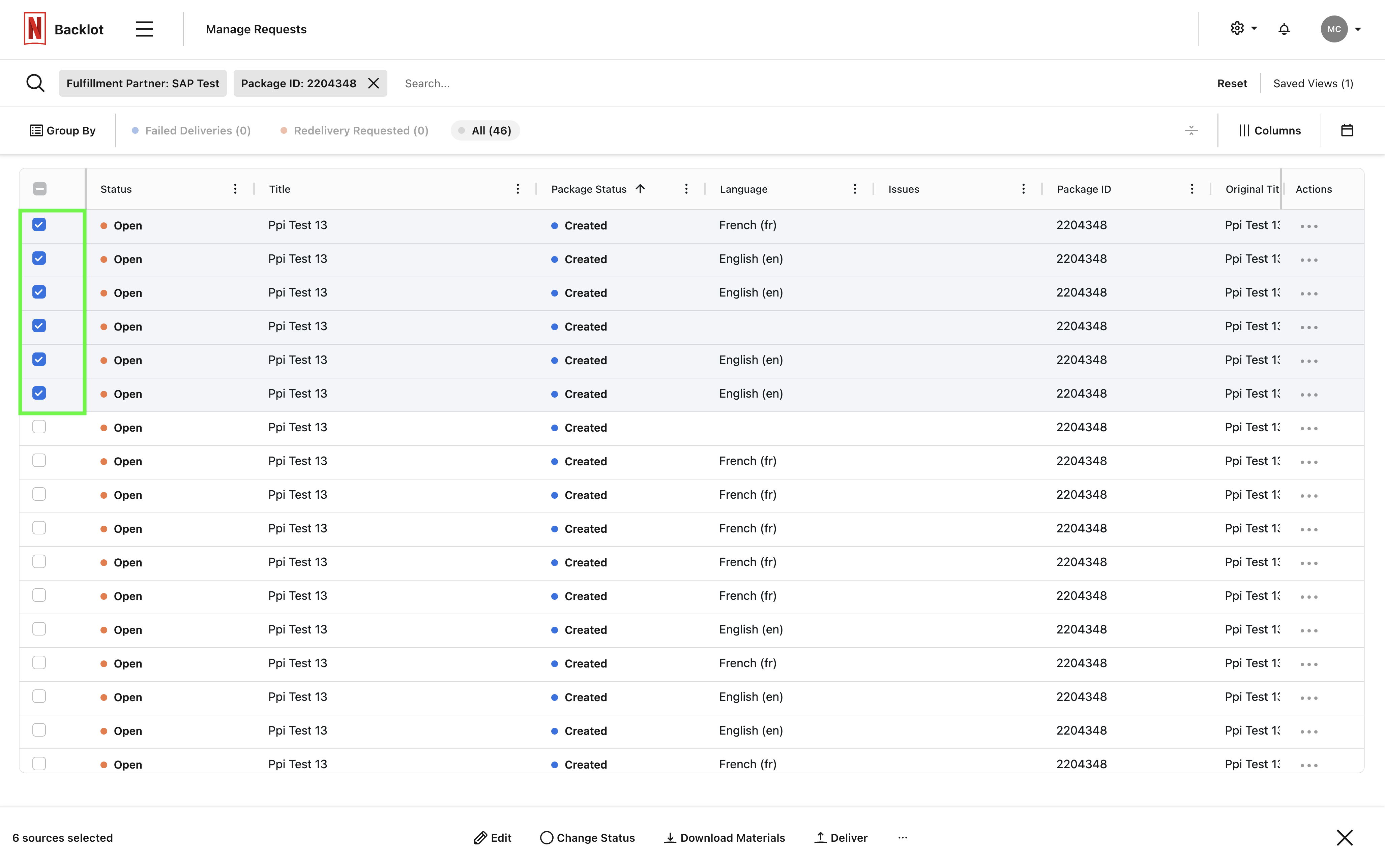The height and width of the screenshot is (868, 1385).
Task: Check the first unselected row checkbox
Action: tap(39, 427)
